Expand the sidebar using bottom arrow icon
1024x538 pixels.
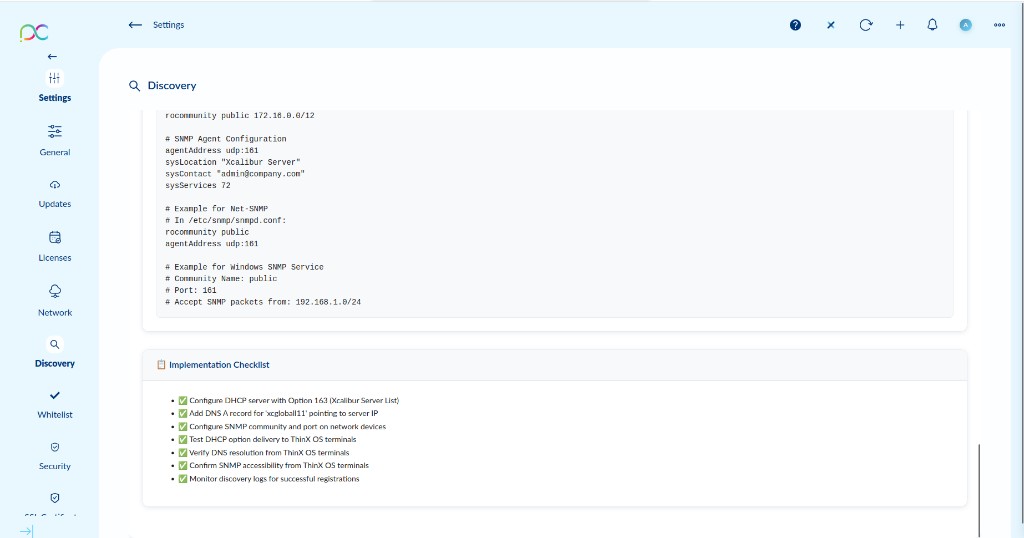26,531
